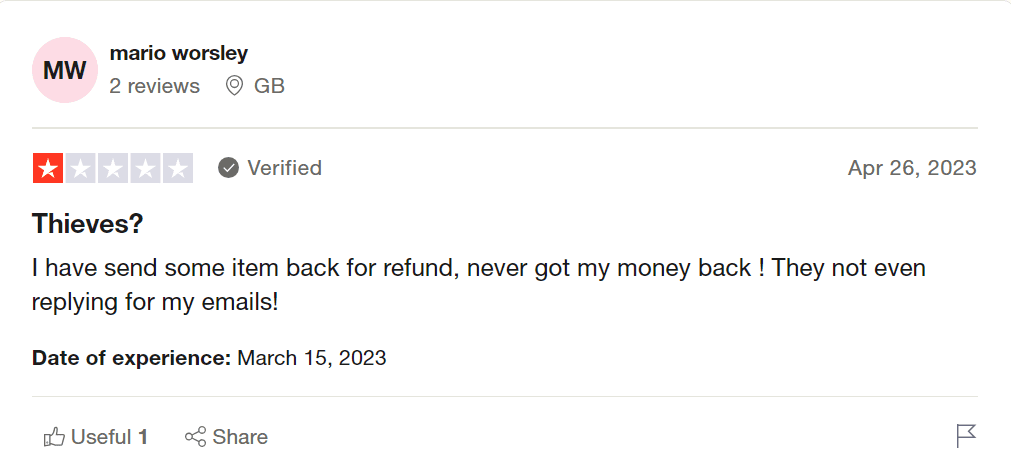This screenshot has height=465, width=1011.
Task: Flag this review using flag icon
Action: point(965,436)
